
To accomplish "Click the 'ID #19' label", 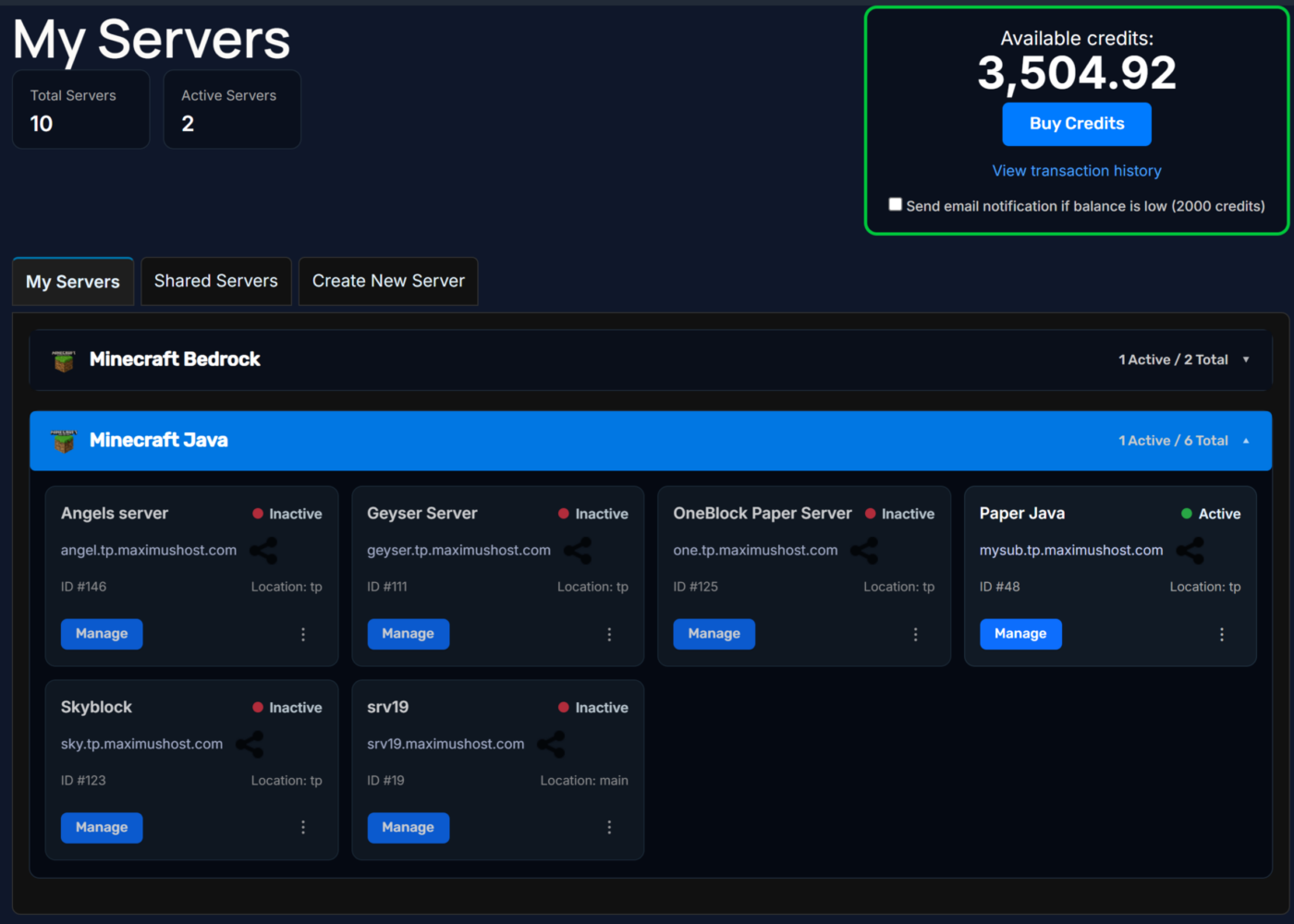I will (385, 781).
